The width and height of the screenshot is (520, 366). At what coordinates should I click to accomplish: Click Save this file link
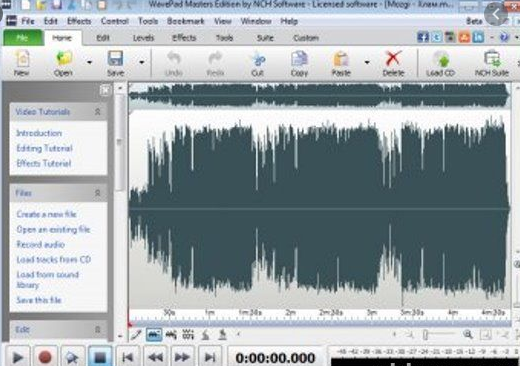(x=39, y=300)
